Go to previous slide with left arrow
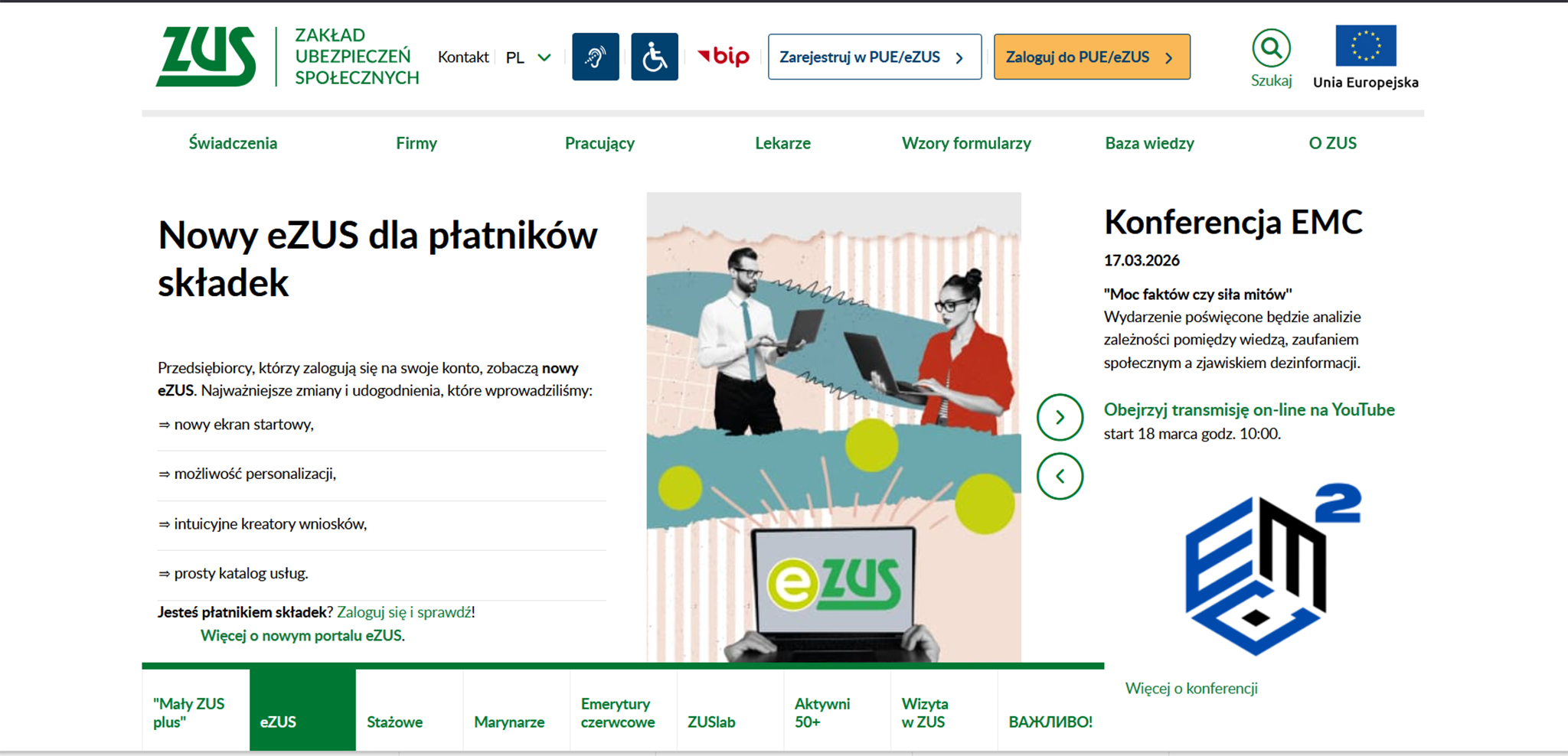 pos(1060,476)
